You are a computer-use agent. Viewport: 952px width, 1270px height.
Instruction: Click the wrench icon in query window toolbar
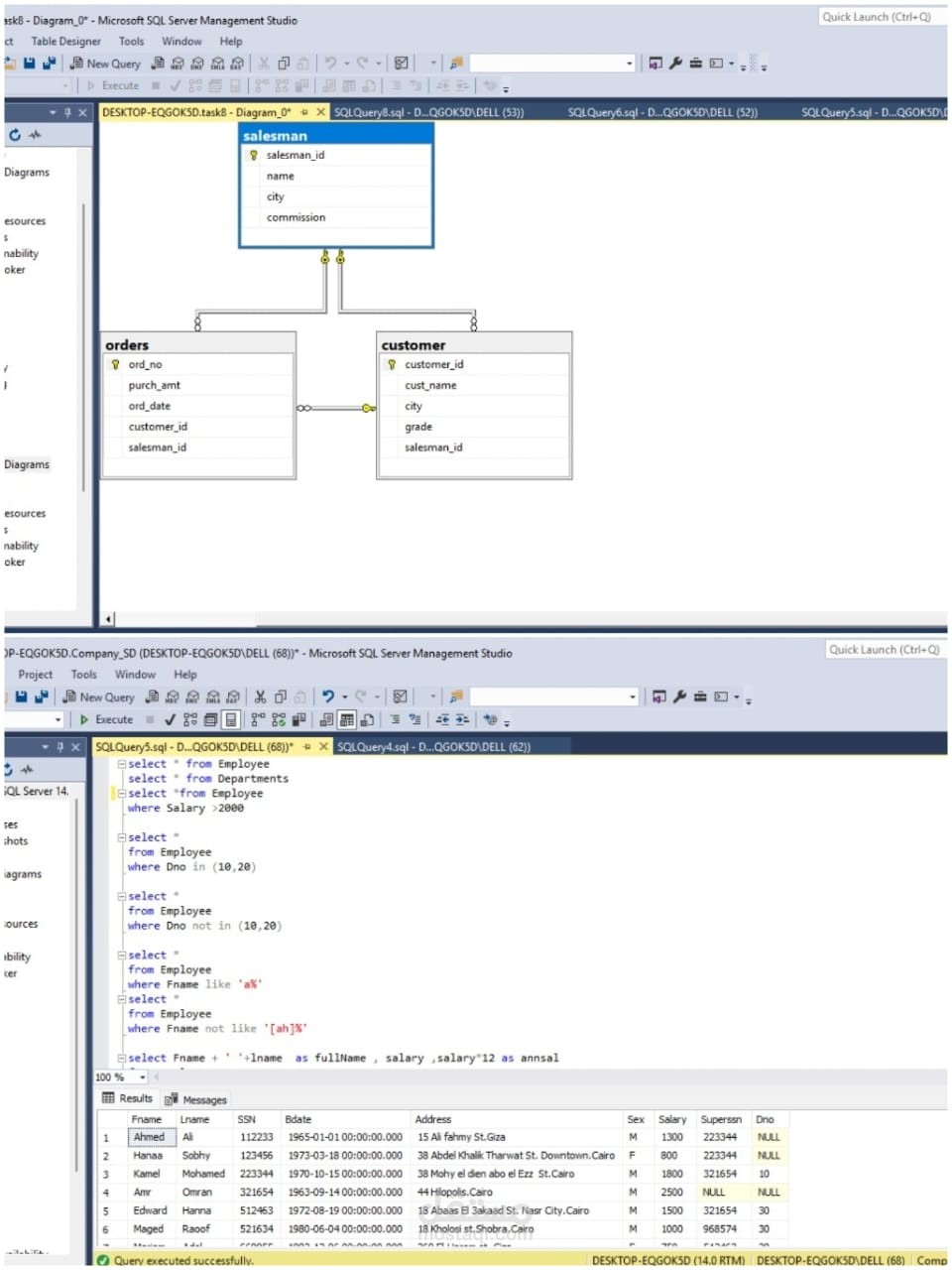click(x=679, y=697)
